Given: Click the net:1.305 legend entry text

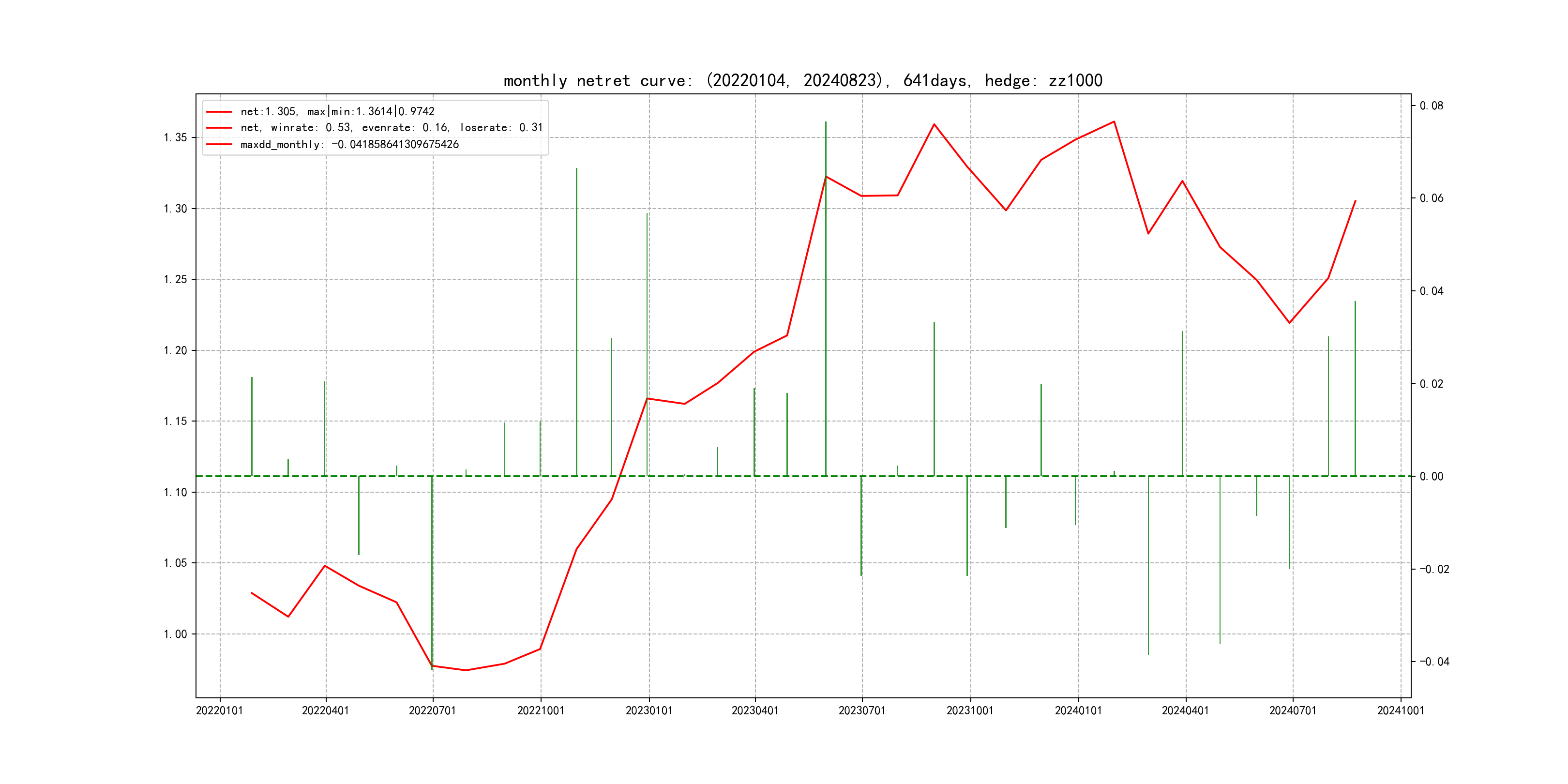Looking at the screenshot, I should pyautogui.click(x=337, y=112).
